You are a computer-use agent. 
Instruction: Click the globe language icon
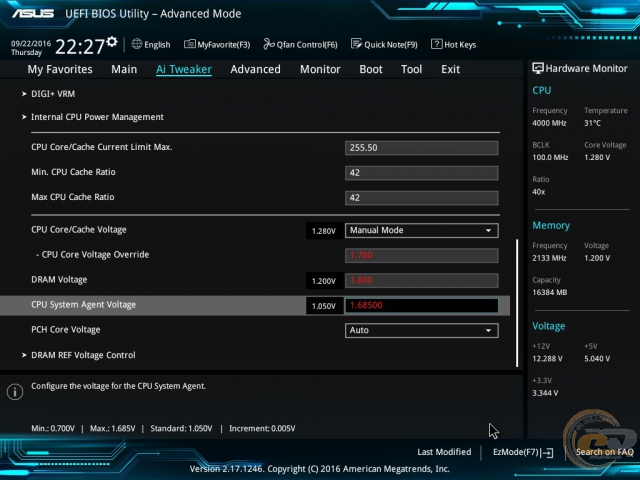137,44
